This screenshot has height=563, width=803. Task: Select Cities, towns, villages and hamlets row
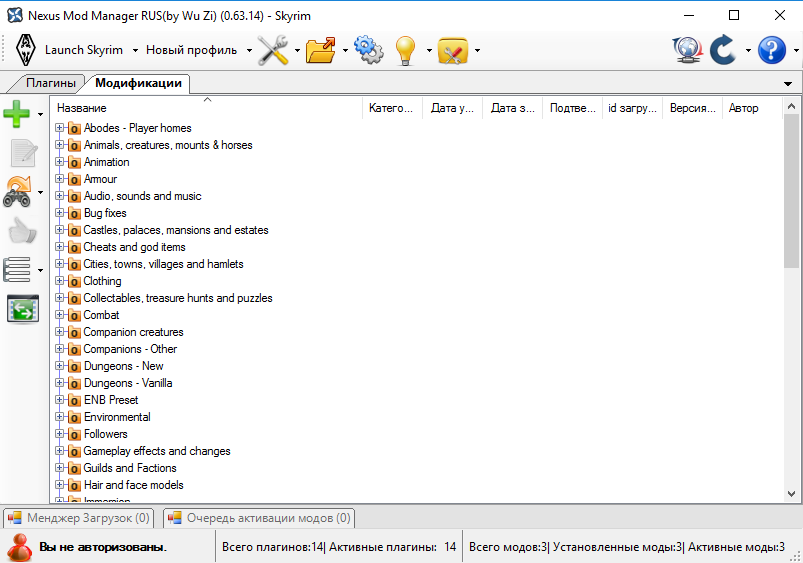(163, 263)
